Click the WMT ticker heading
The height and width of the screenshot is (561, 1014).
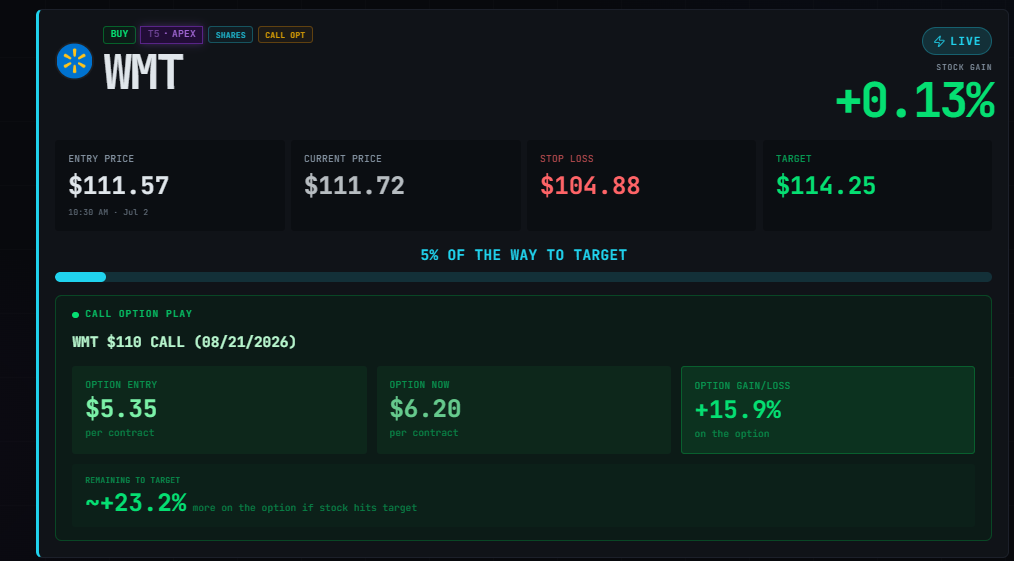click(x=143, y=72)
